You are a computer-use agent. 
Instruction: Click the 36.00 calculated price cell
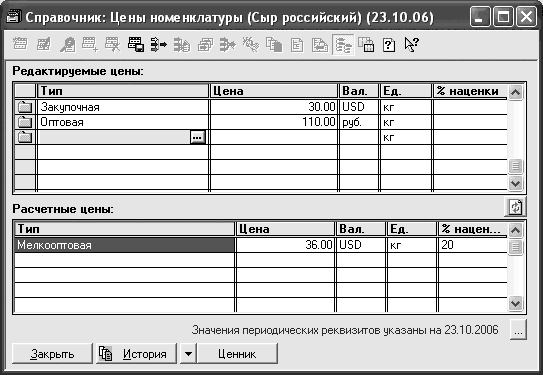285,245
